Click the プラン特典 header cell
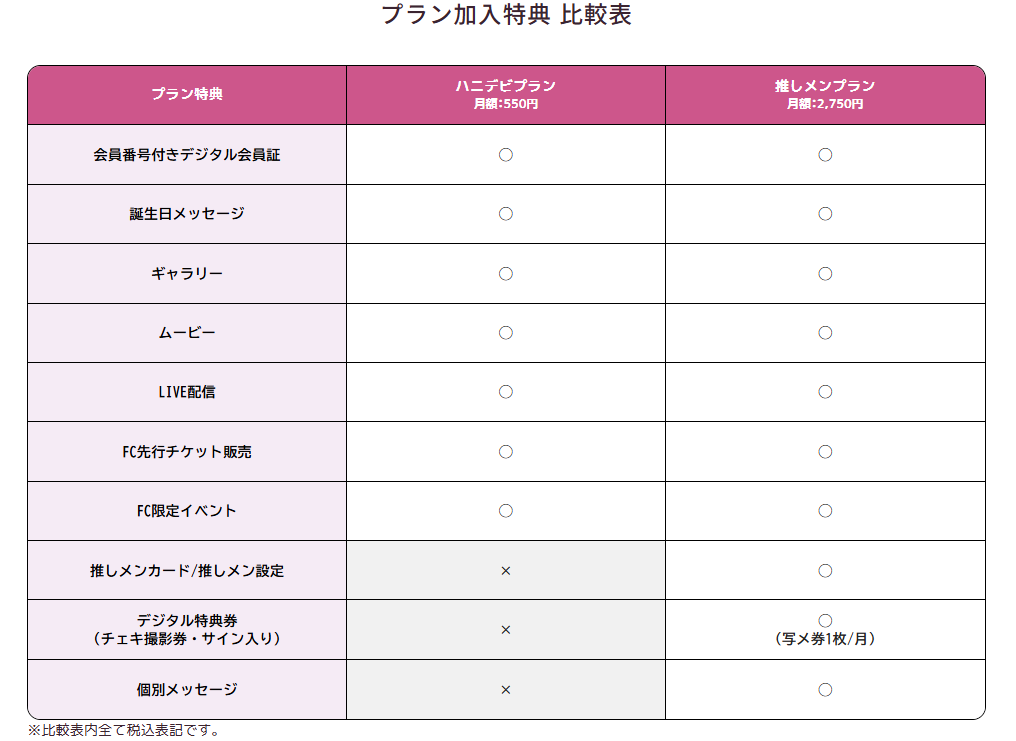Screen dimensions: 1016x741 pyautogui.click(x=187, y=95)
